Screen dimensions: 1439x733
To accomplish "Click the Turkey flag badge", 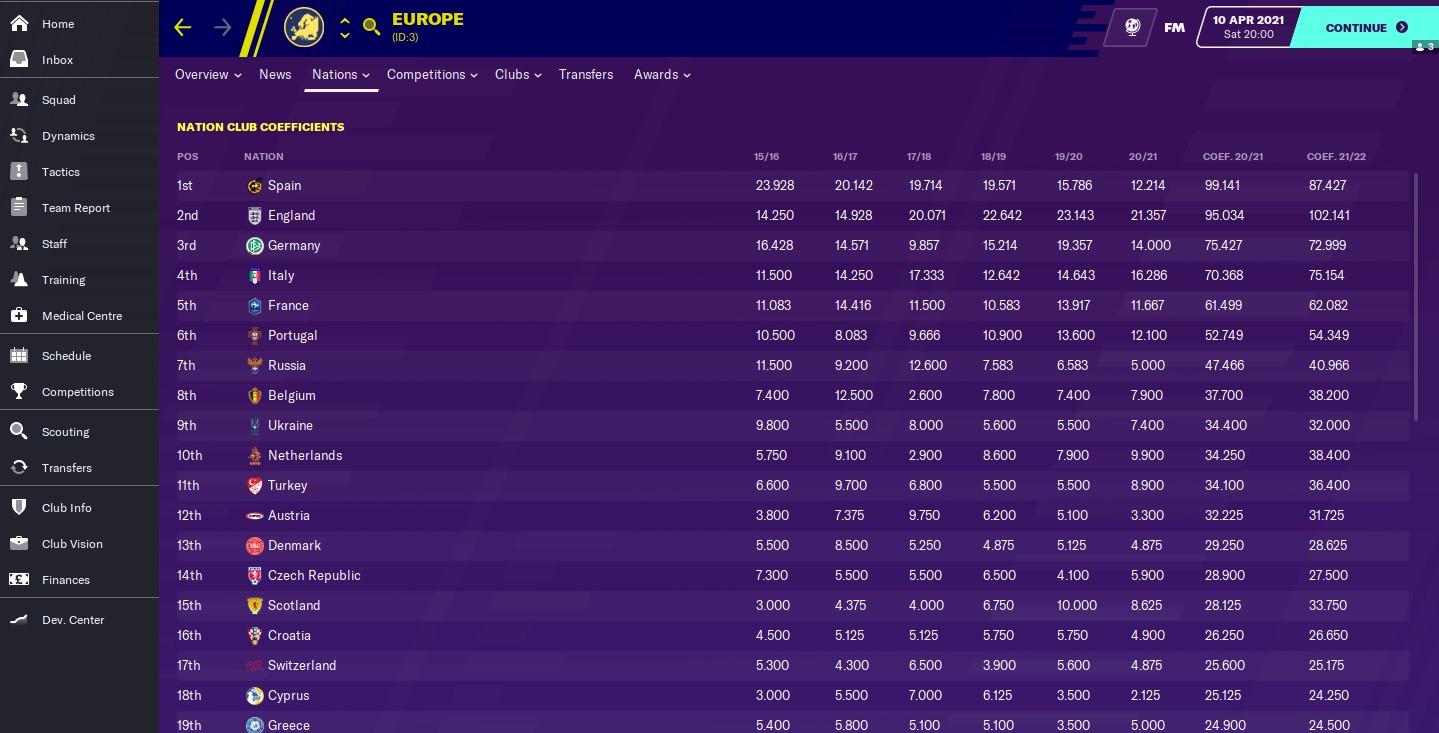I will [x=255, y=485].
